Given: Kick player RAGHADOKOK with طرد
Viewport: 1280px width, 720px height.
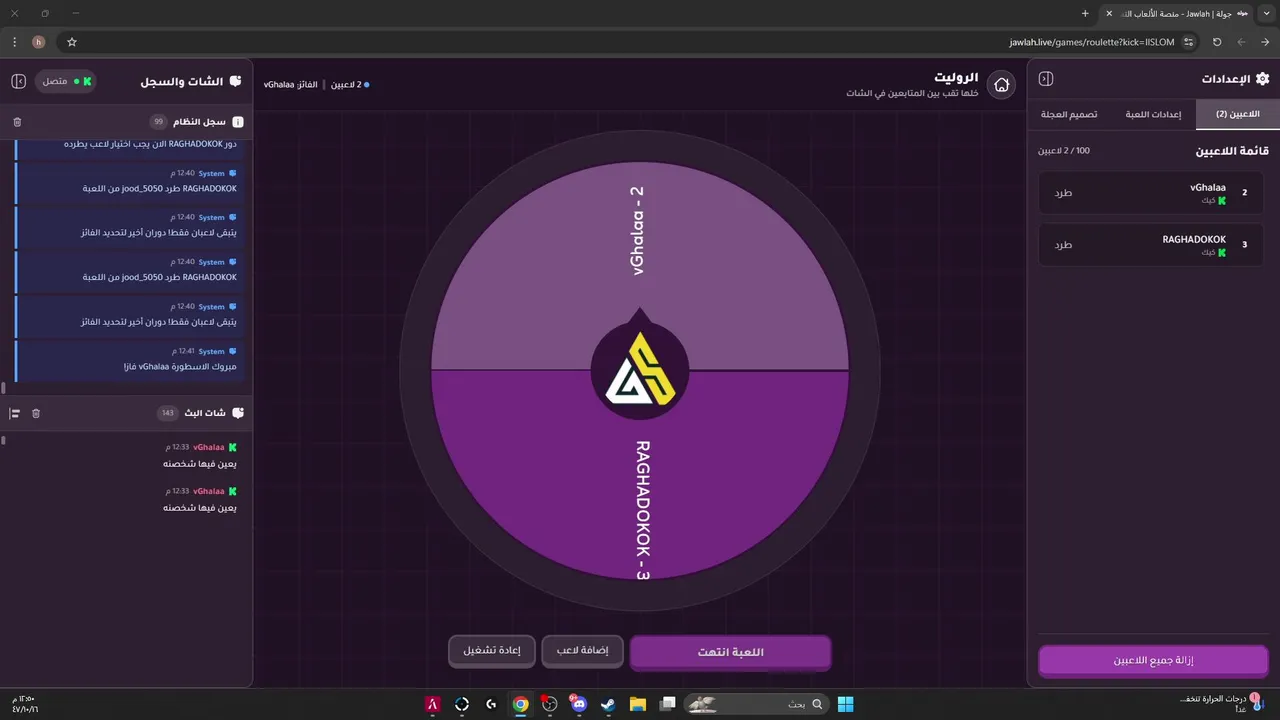Looking at the screenshot, I should tap(1063, 244).
